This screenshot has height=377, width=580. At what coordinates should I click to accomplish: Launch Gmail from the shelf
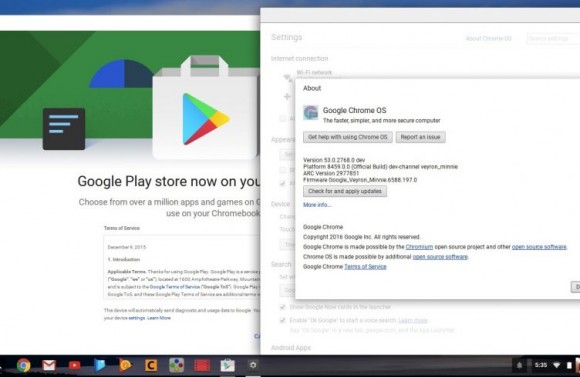49,365
